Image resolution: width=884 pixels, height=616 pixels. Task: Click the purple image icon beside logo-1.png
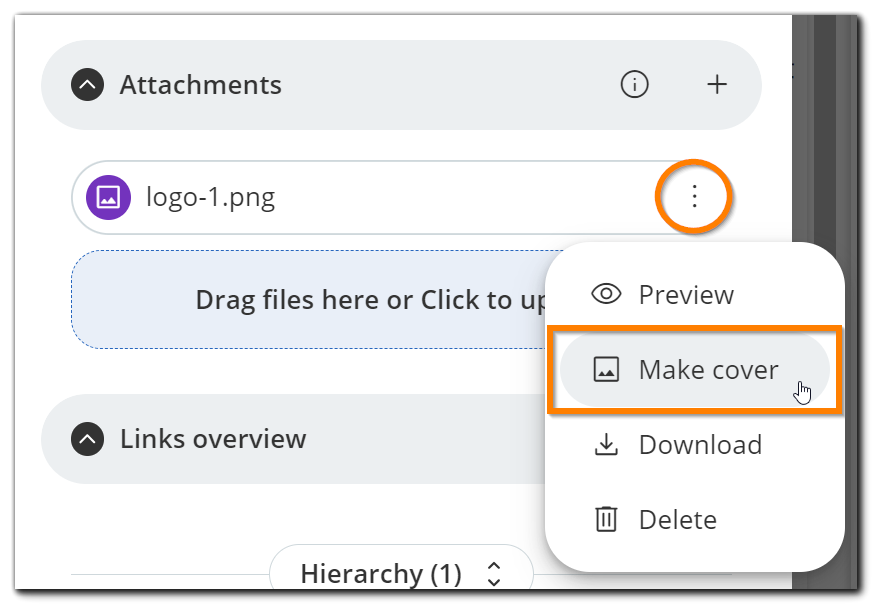108,197
